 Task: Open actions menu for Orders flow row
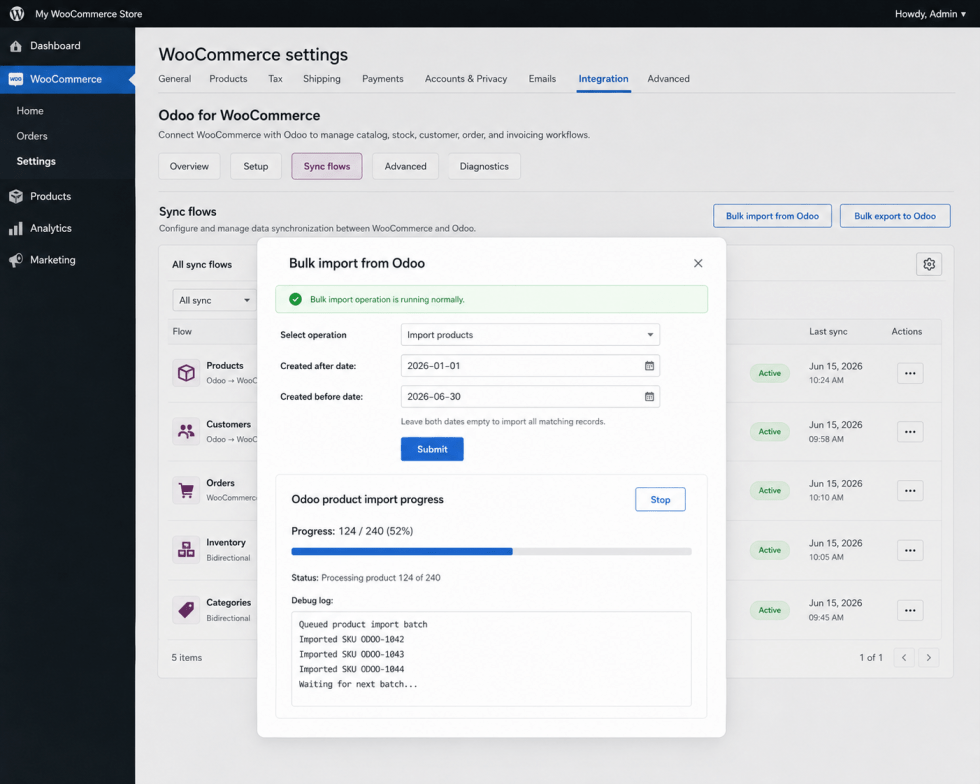click(910, 491)
